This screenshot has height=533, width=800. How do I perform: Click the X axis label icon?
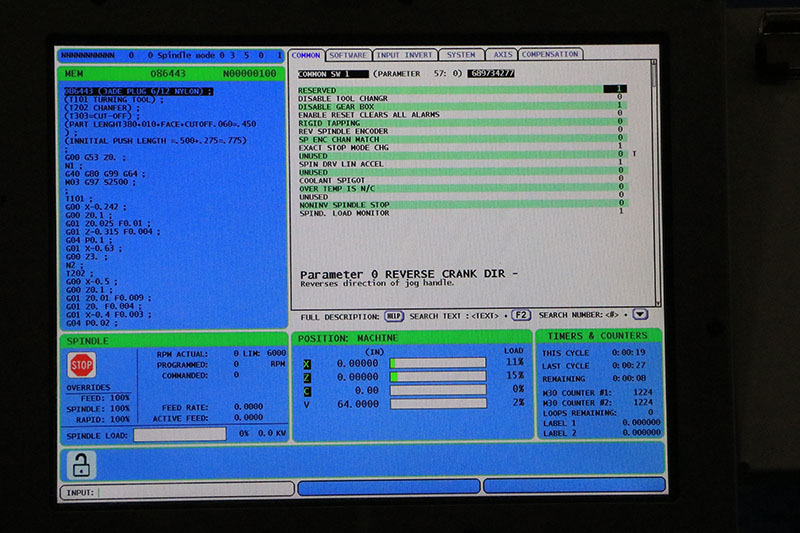307,363
